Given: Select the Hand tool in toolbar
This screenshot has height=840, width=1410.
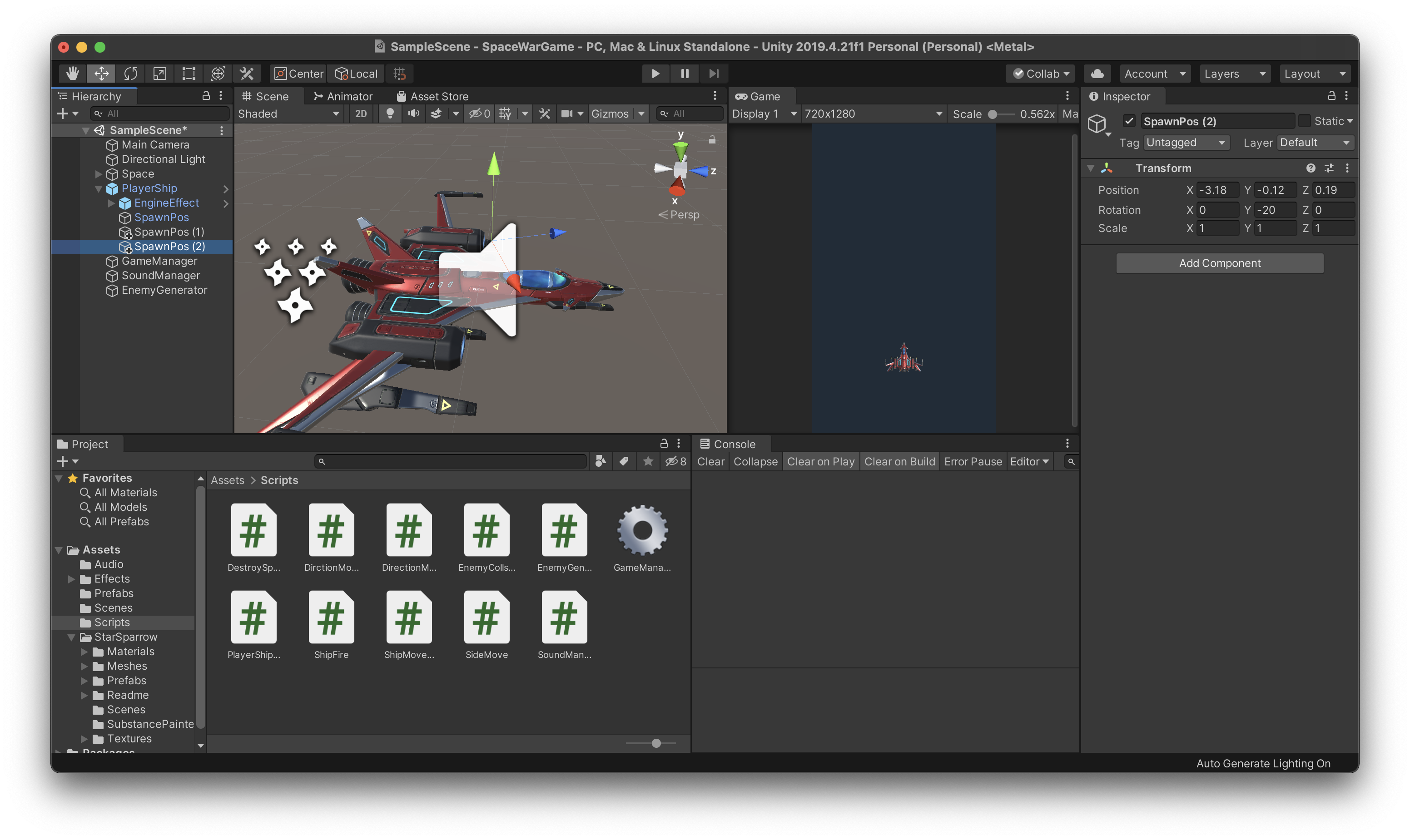Looking at the screenshot, I should [x=73, y=74].
